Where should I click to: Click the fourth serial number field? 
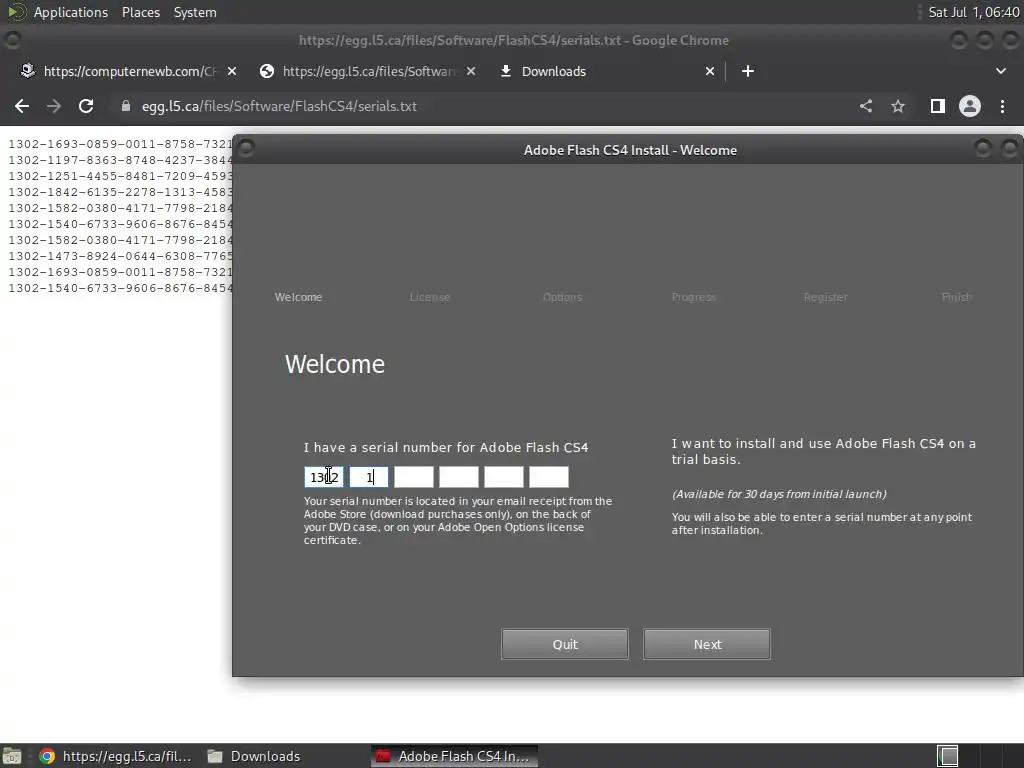[x=458, y=477]
